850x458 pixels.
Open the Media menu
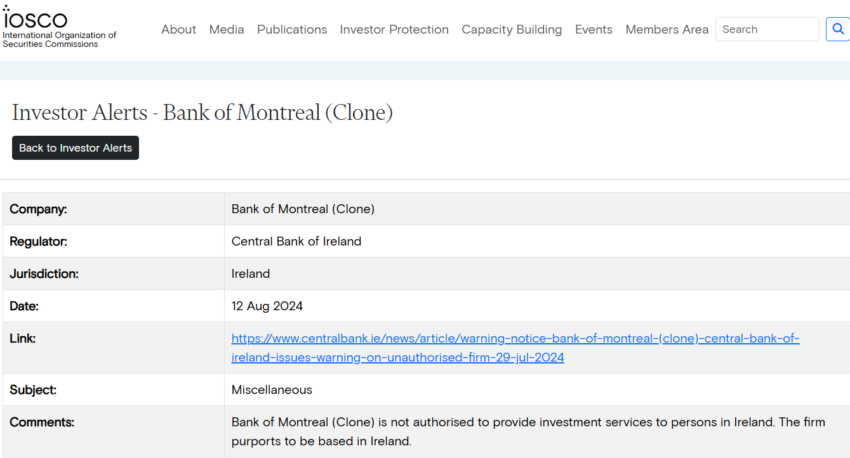227,29
